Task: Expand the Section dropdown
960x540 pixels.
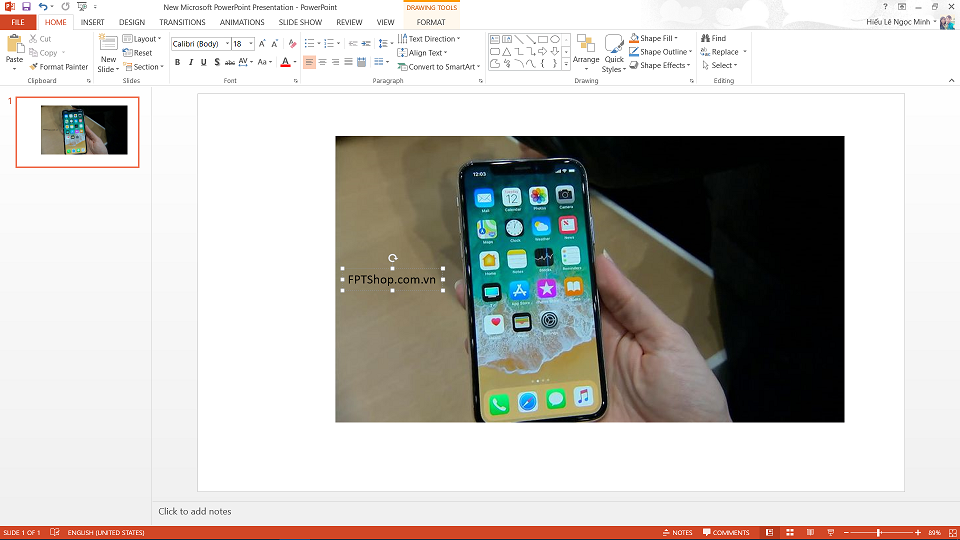Action: point(143,67)
